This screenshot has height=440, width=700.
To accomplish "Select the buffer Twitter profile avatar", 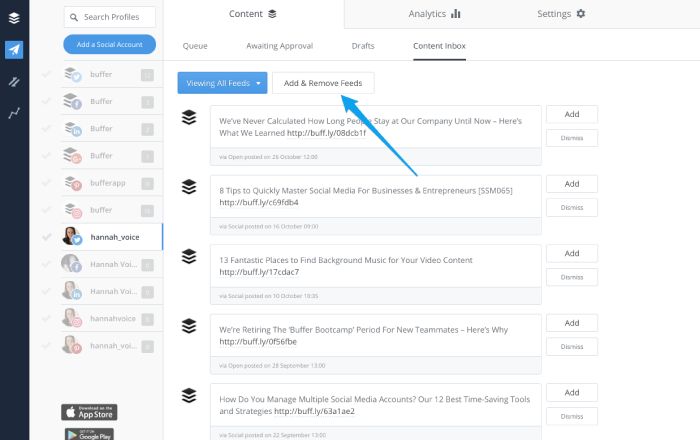I will pyautogui.click(x=72, y=74).
